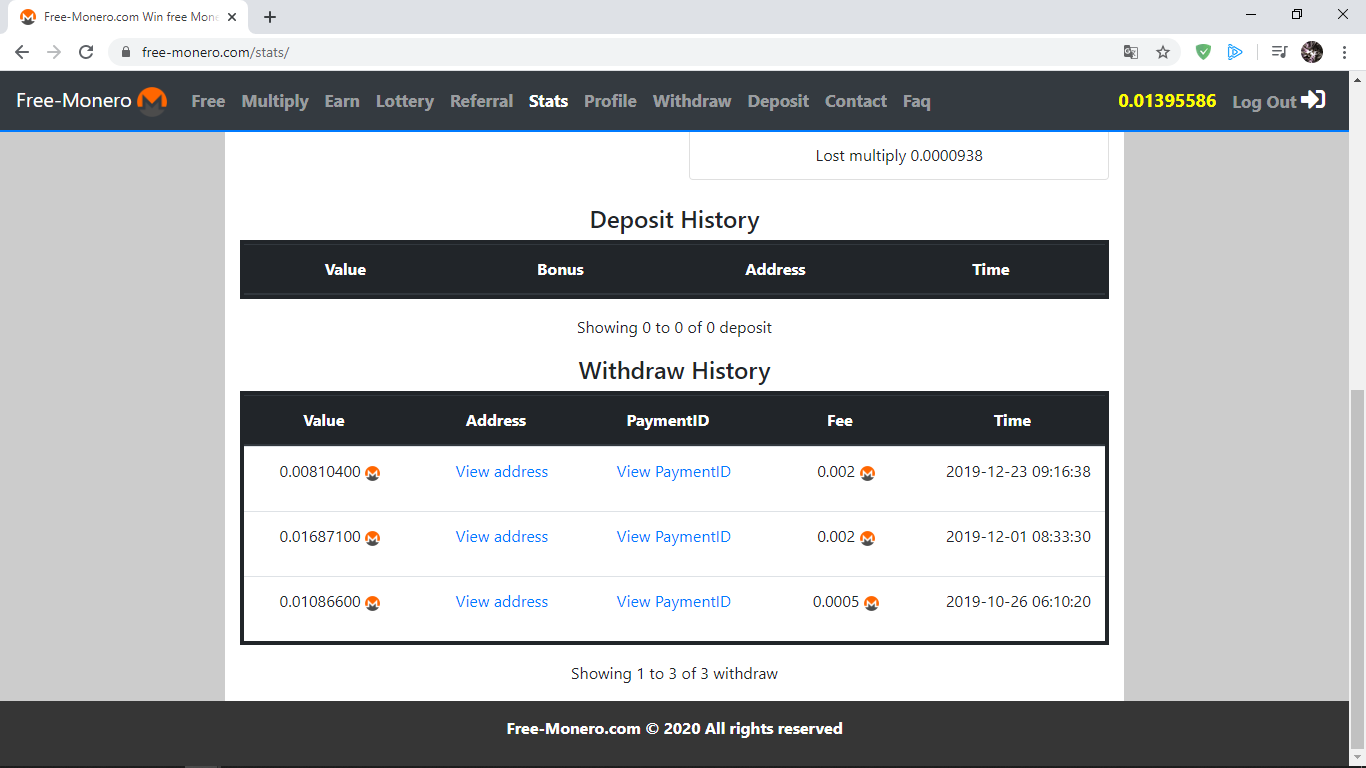Screen dimensions: 1366x768
Task: Open the blue play extension icon
Action: [x=1235, y=52]
